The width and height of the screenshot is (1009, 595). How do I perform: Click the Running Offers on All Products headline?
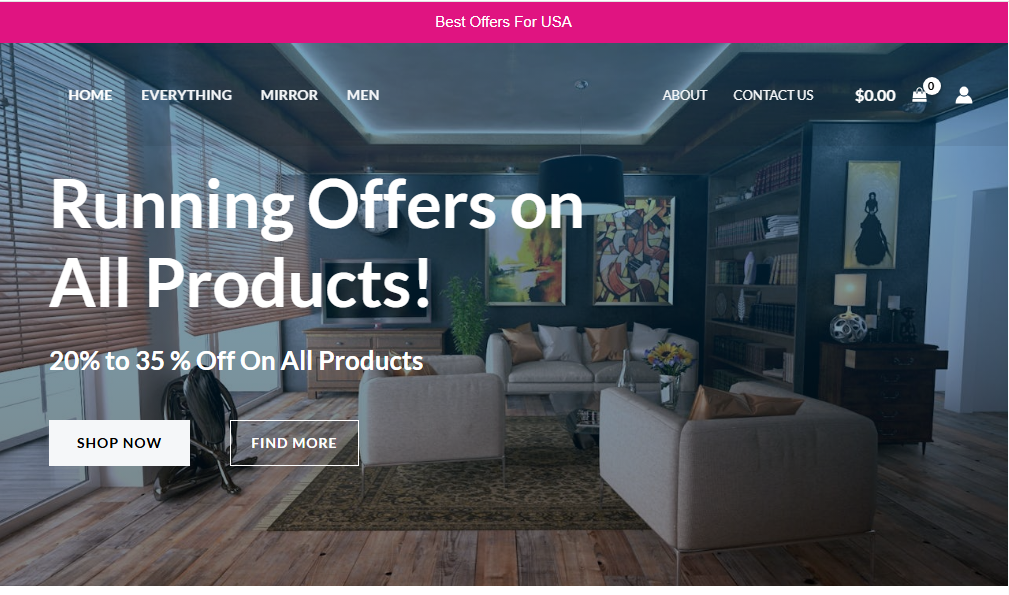tap(316, 244)
